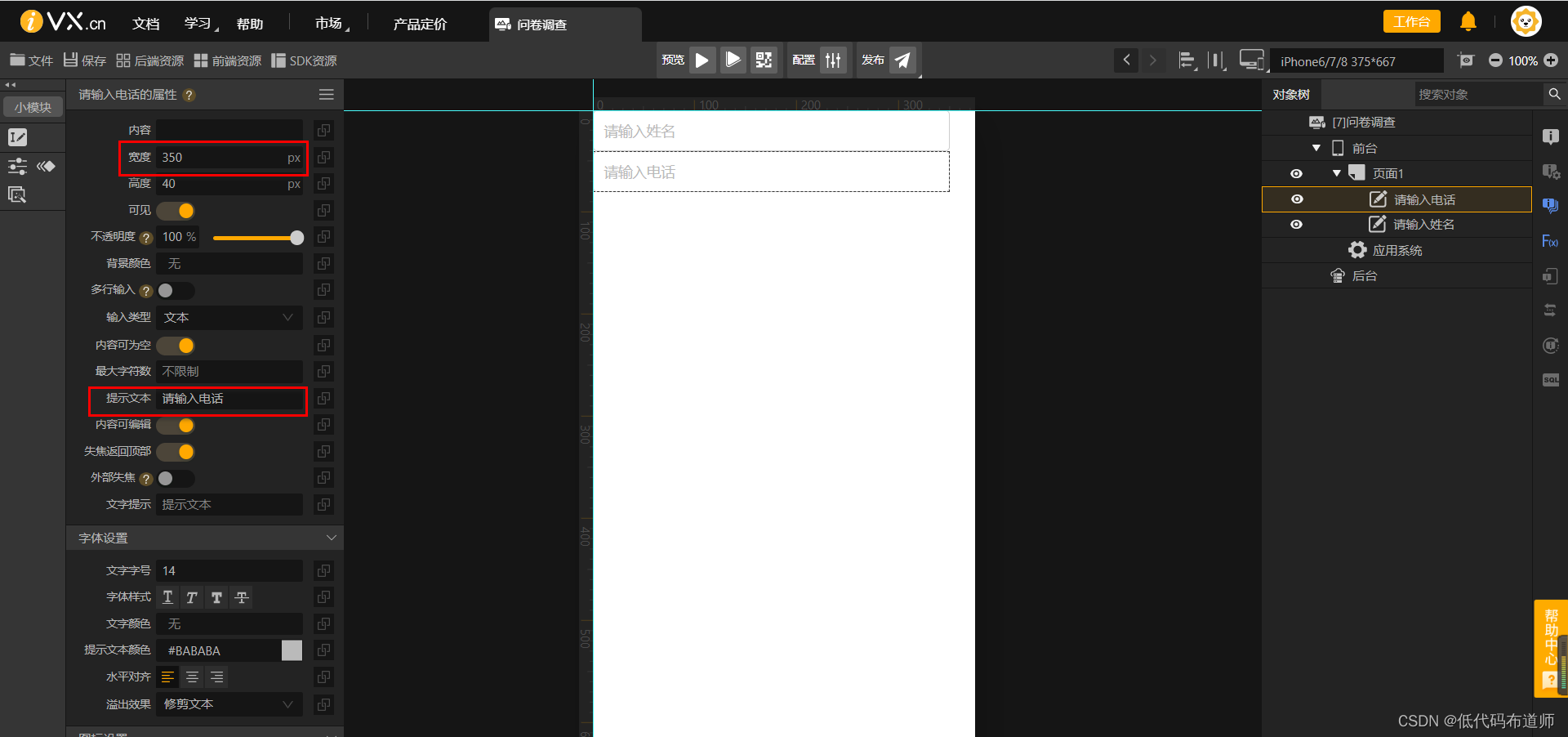This screenshot has height=737, width=1568.
Task: Click the select-area magnifier icon in sidebar
Action: [17, 194]
